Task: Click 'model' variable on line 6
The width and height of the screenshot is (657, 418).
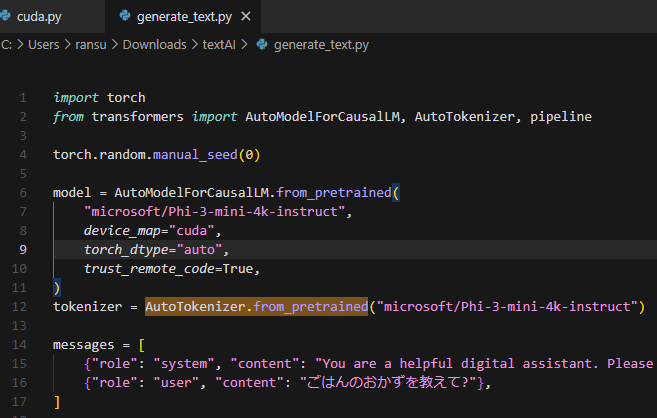Action: [x=72, y=193]
